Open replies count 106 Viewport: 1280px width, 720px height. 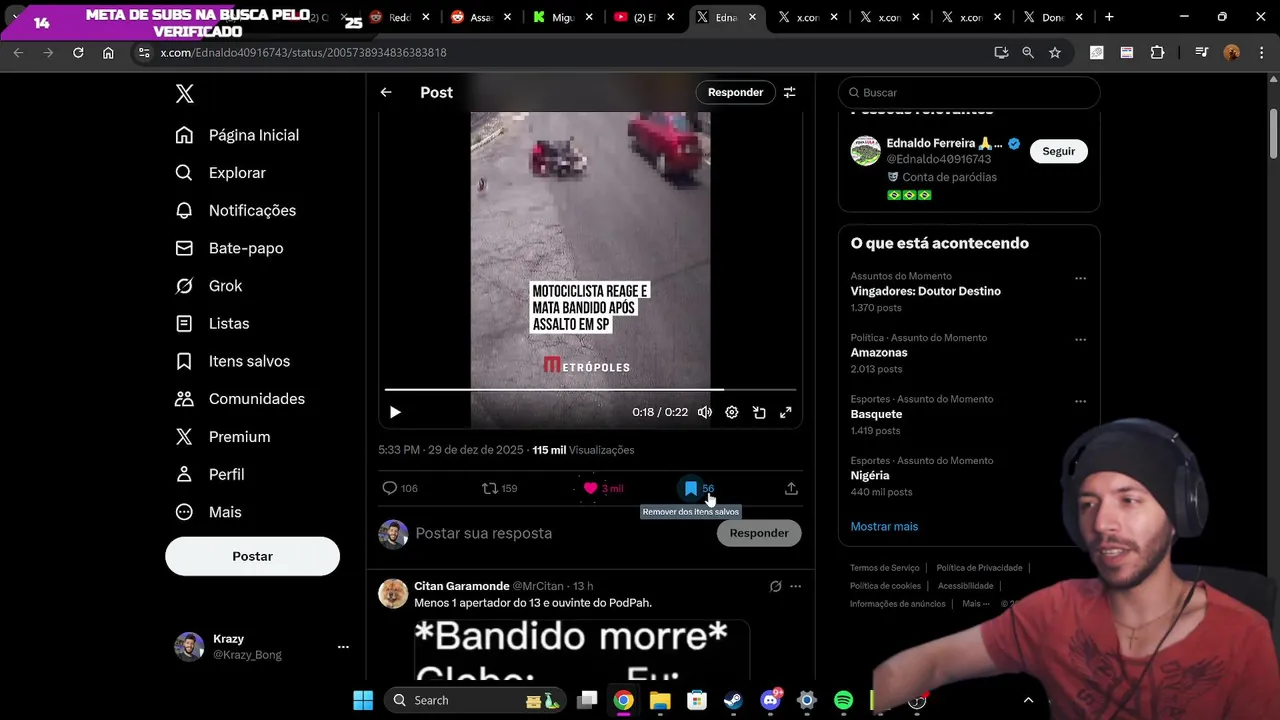[400, 488]
